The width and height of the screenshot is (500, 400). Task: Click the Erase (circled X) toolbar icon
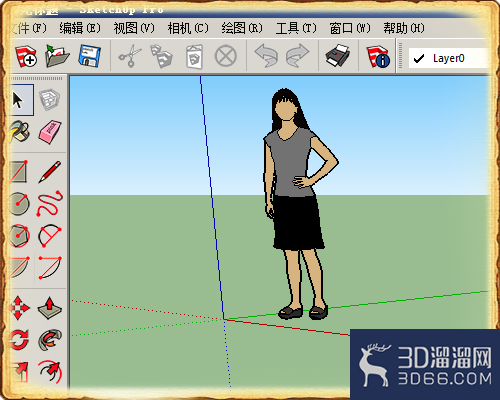(226, 56)
